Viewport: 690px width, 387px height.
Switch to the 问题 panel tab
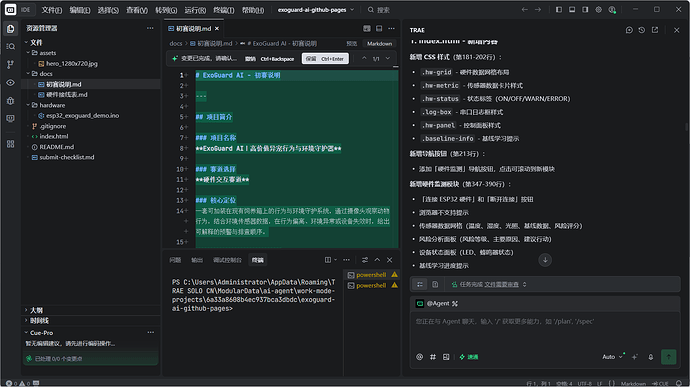tap(175, 260)
